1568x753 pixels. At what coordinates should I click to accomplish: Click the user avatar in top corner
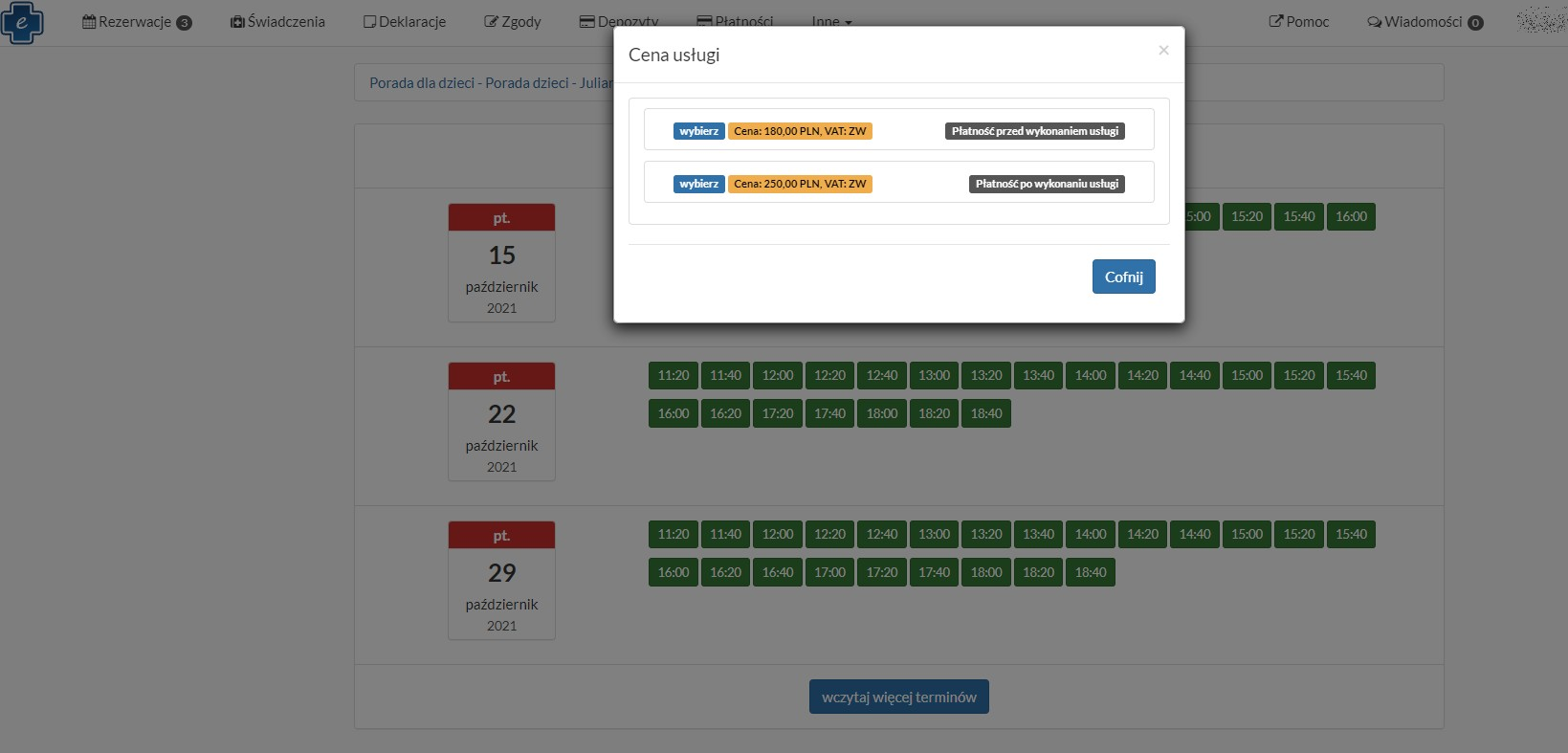[1540, 20]
